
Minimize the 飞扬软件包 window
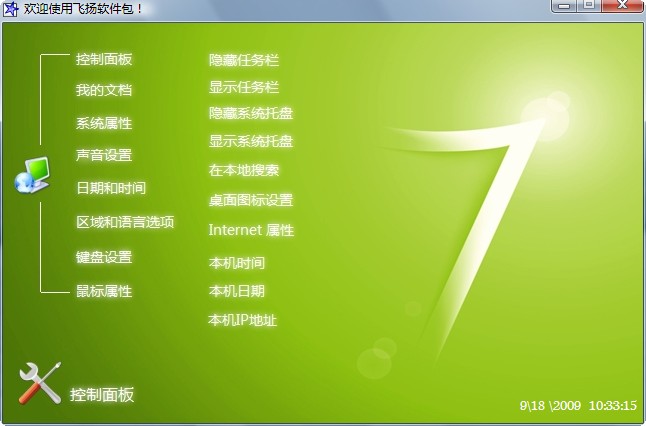pos(564,6)
